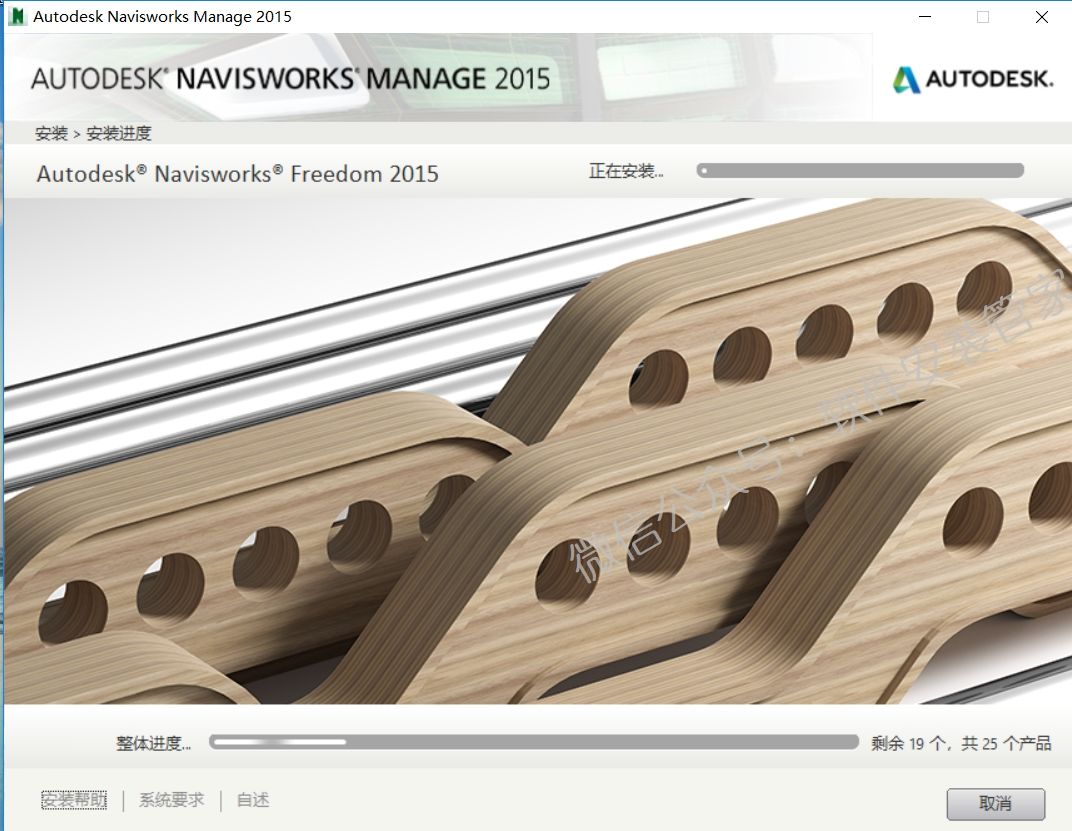Image resolution: width=1072 pixels, height=831 pixels.
Task: Select the 安装进度 breadcrumb item
Action: coord(119,133)
